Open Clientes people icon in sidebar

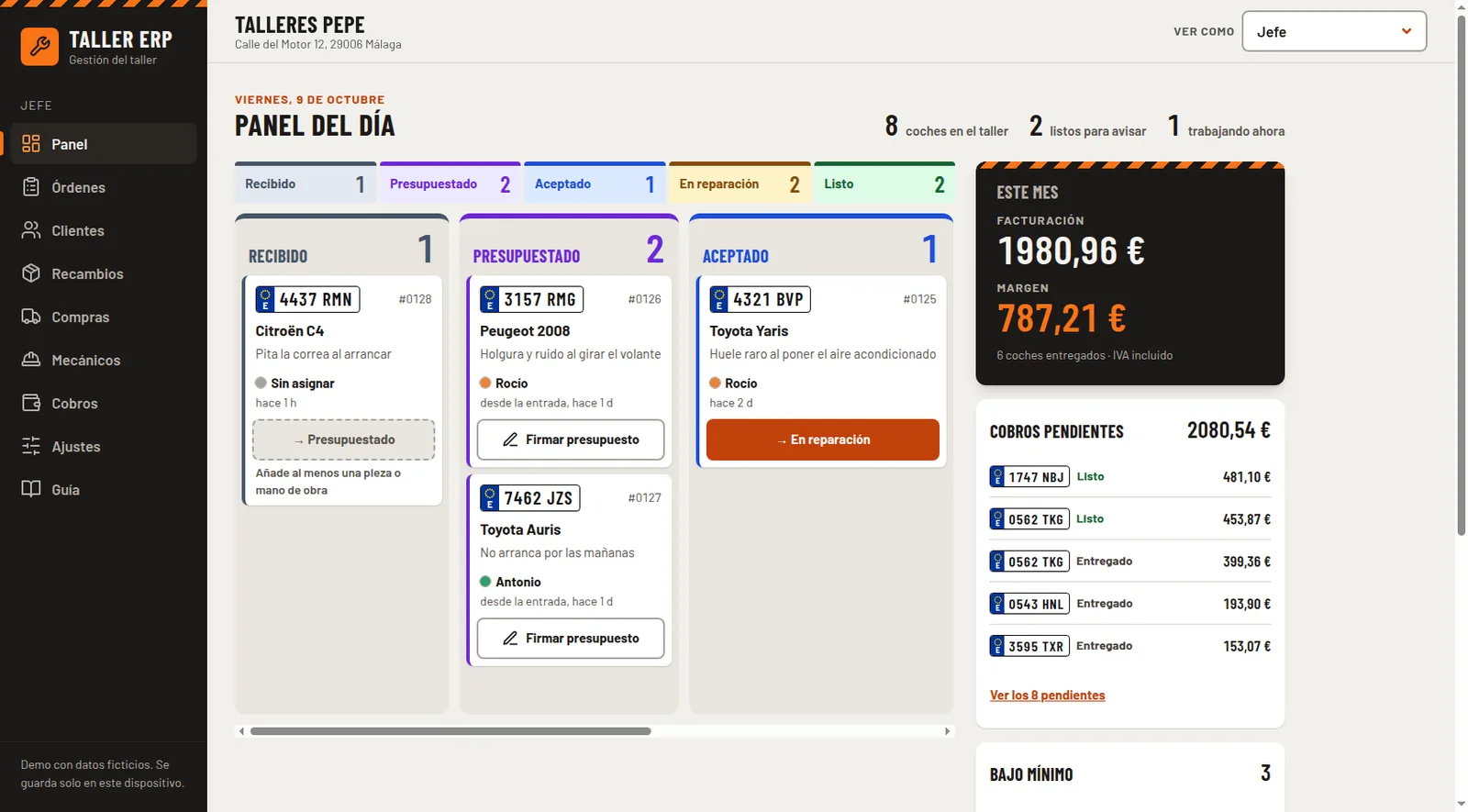click(31, 230)
